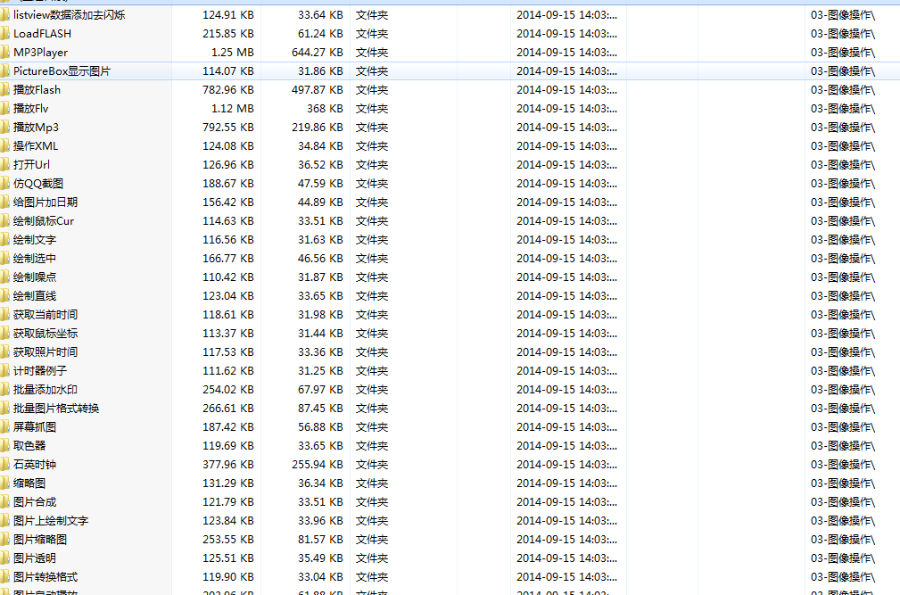The width and height of the screenshot is (900, 595).
Task: Click the 绘制文字 folder icon
Action: click(x=5, y=240)
